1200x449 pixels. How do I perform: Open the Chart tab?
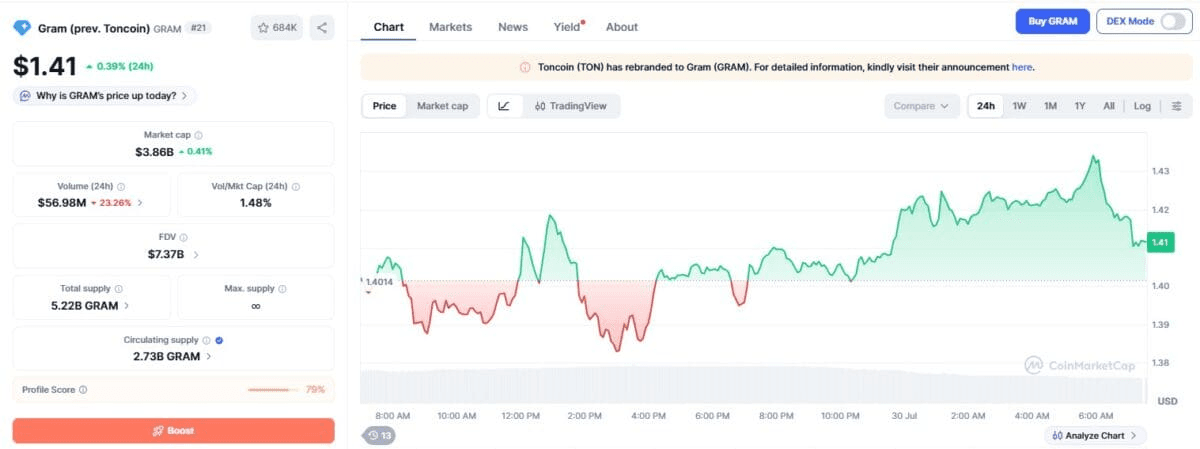pyautogui.click(x=388, y=27)
